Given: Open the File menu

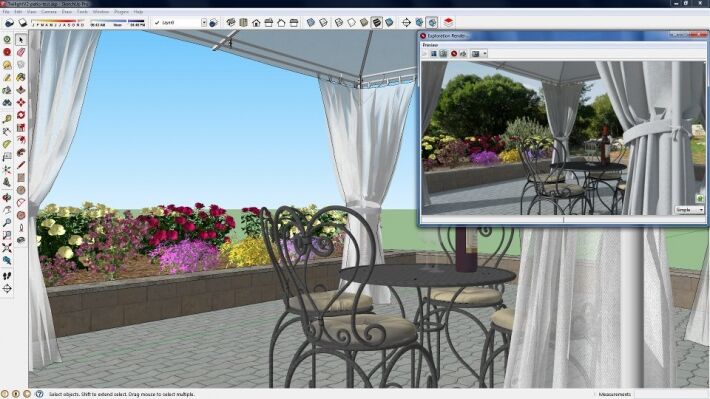Looking at the screenshot, I should [x=6, y=11].
